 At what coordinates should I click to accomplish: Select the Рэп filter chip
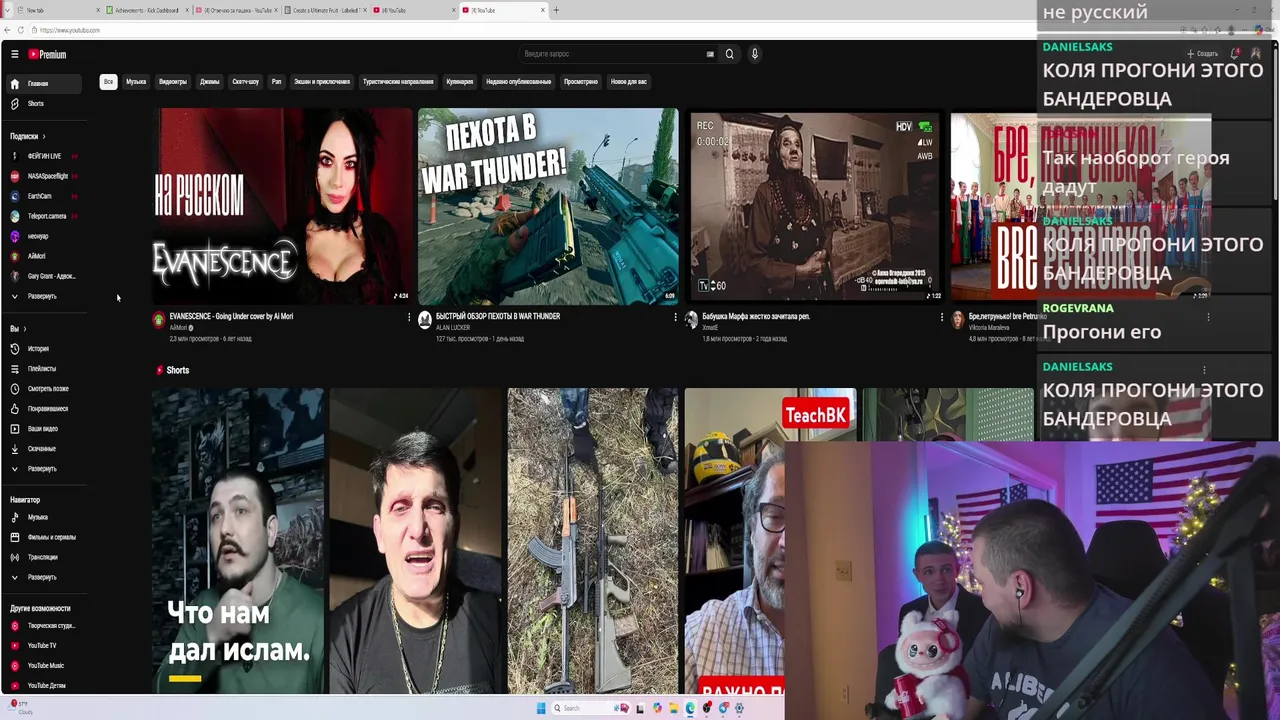click(x=277, y=82)
